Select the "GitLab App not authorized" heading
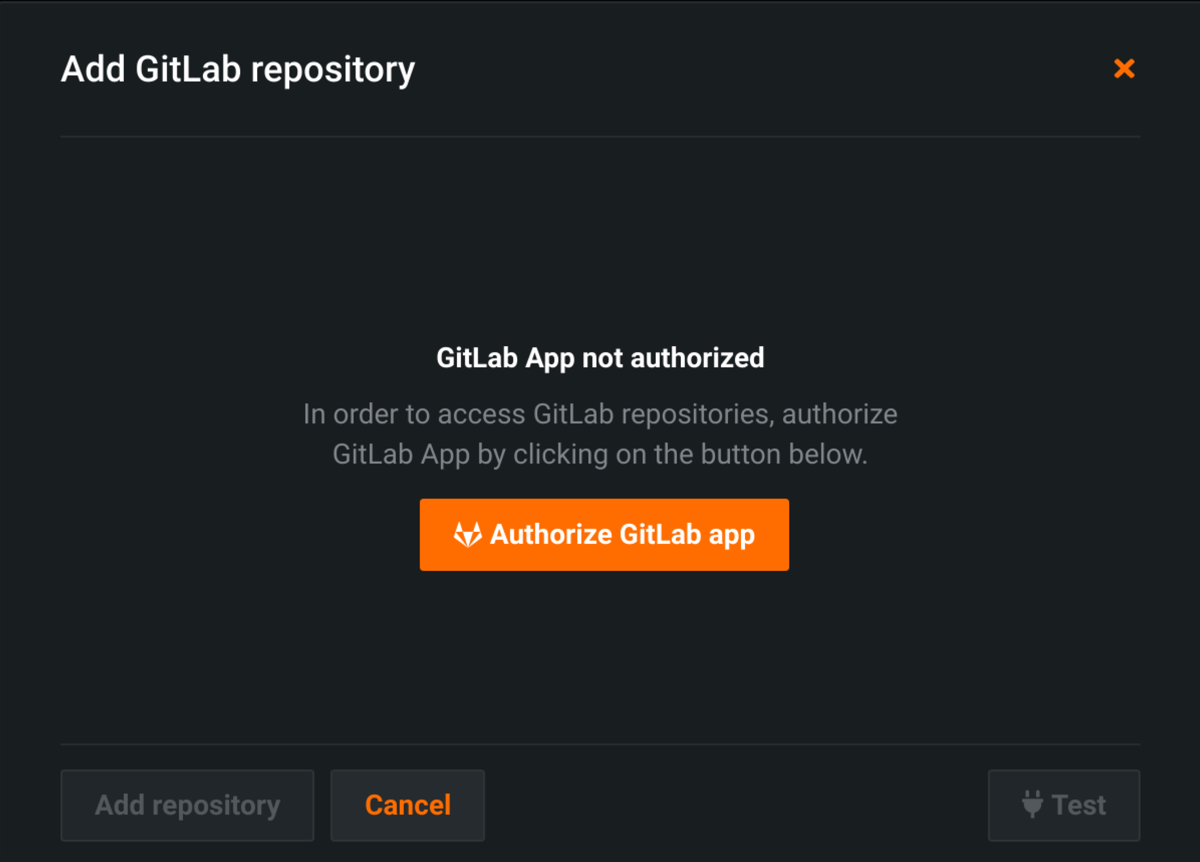Image resolution: width=1200 pixels, height=862 pixels. [600, 358]
